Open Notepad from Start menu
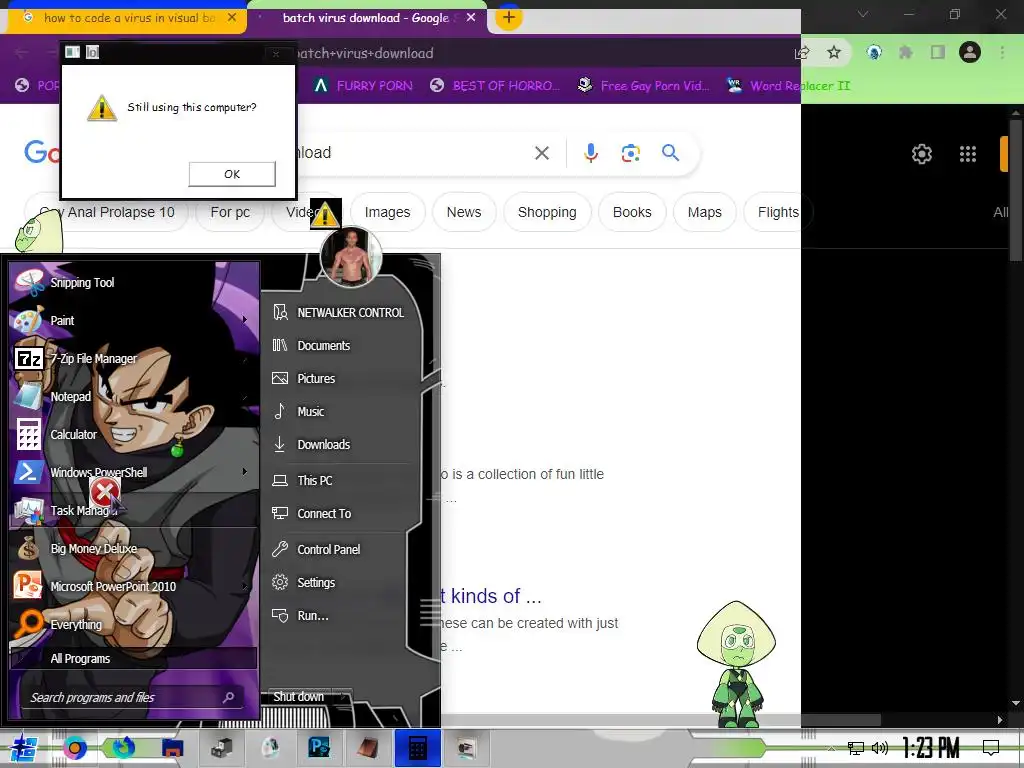Screen dimensions: 1024x768 [x=133, y=396]
